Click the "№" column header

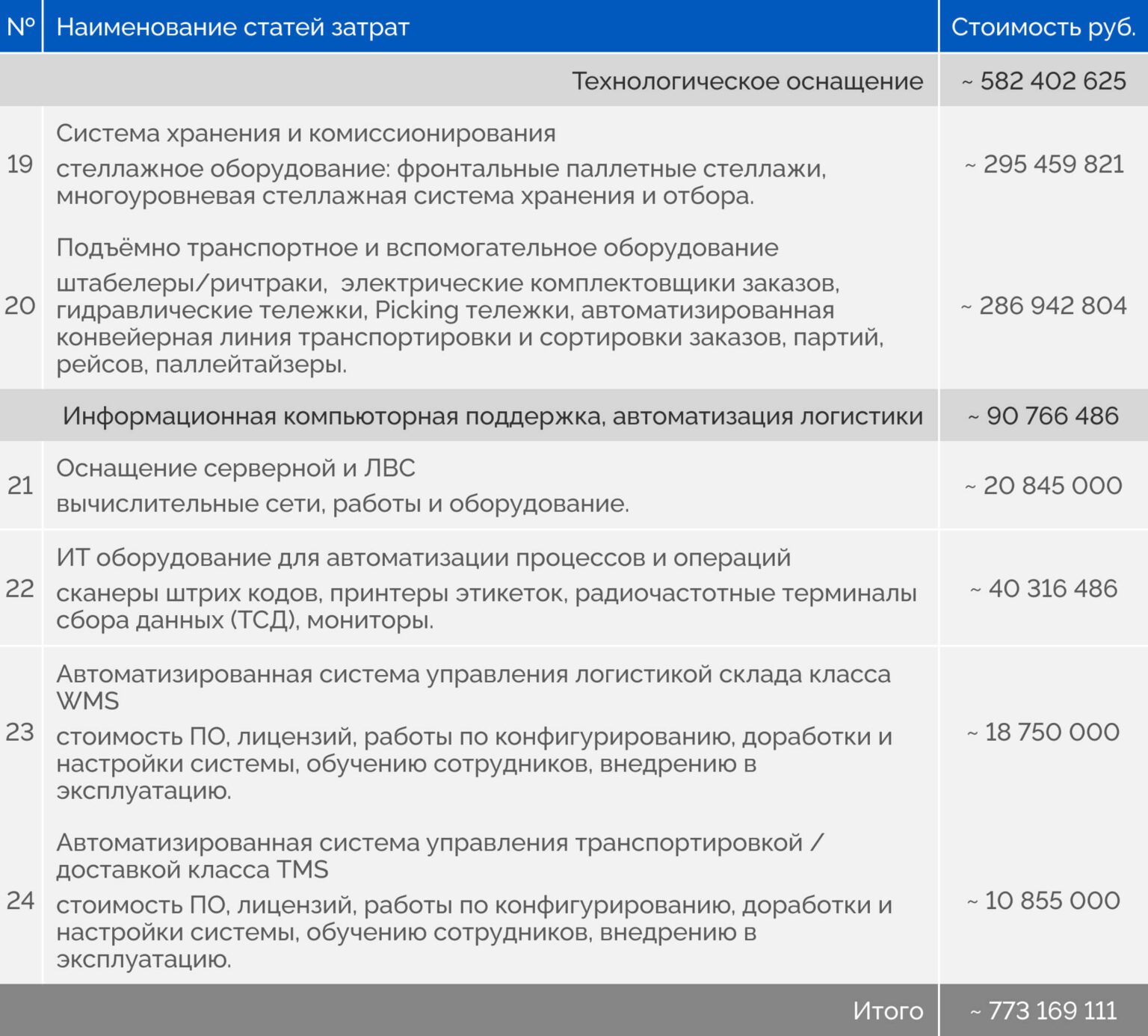[21, 27]
